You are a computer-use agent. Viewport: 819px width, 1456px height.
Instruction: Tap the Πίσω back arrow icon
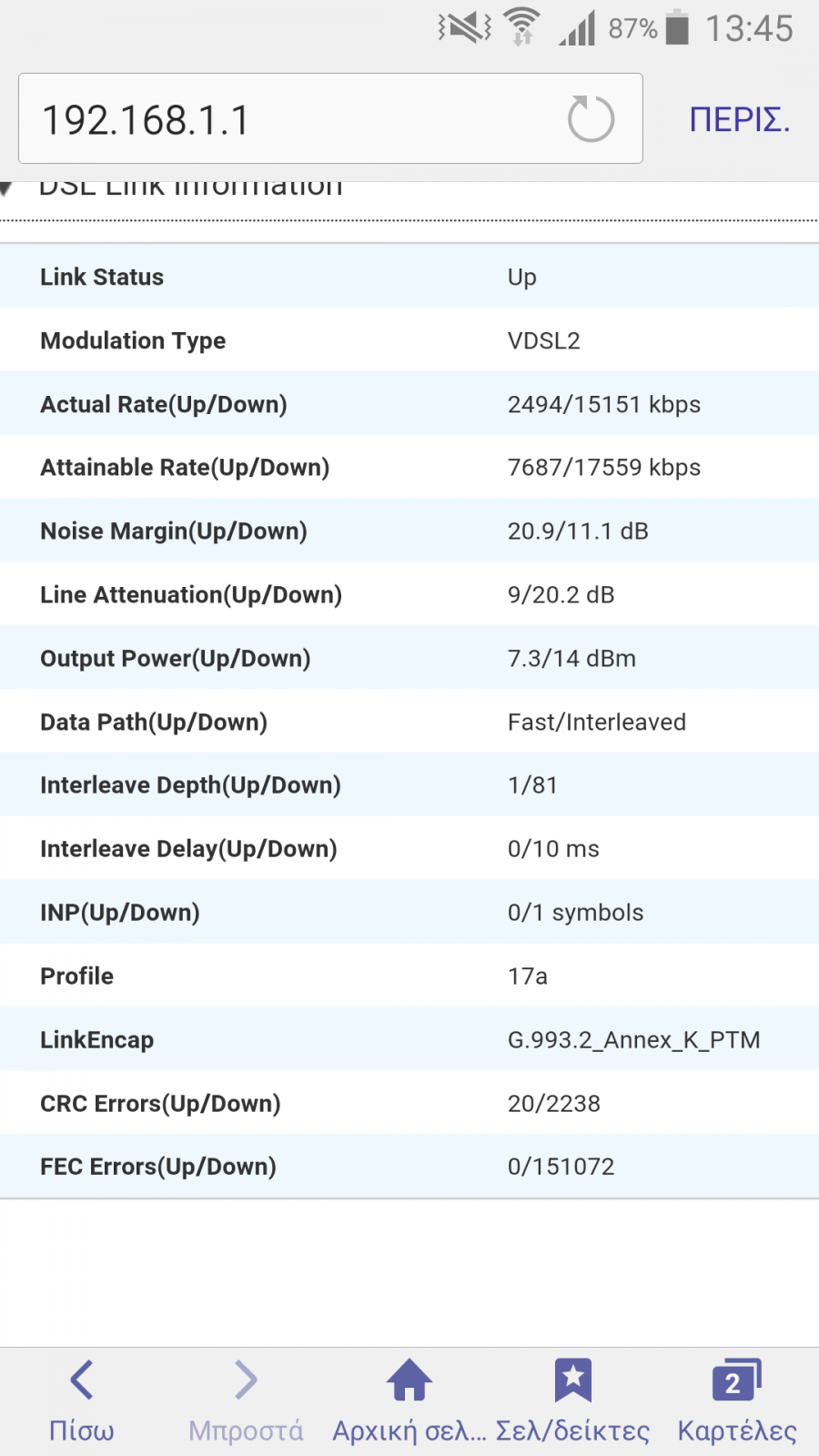coord(82,1380)
